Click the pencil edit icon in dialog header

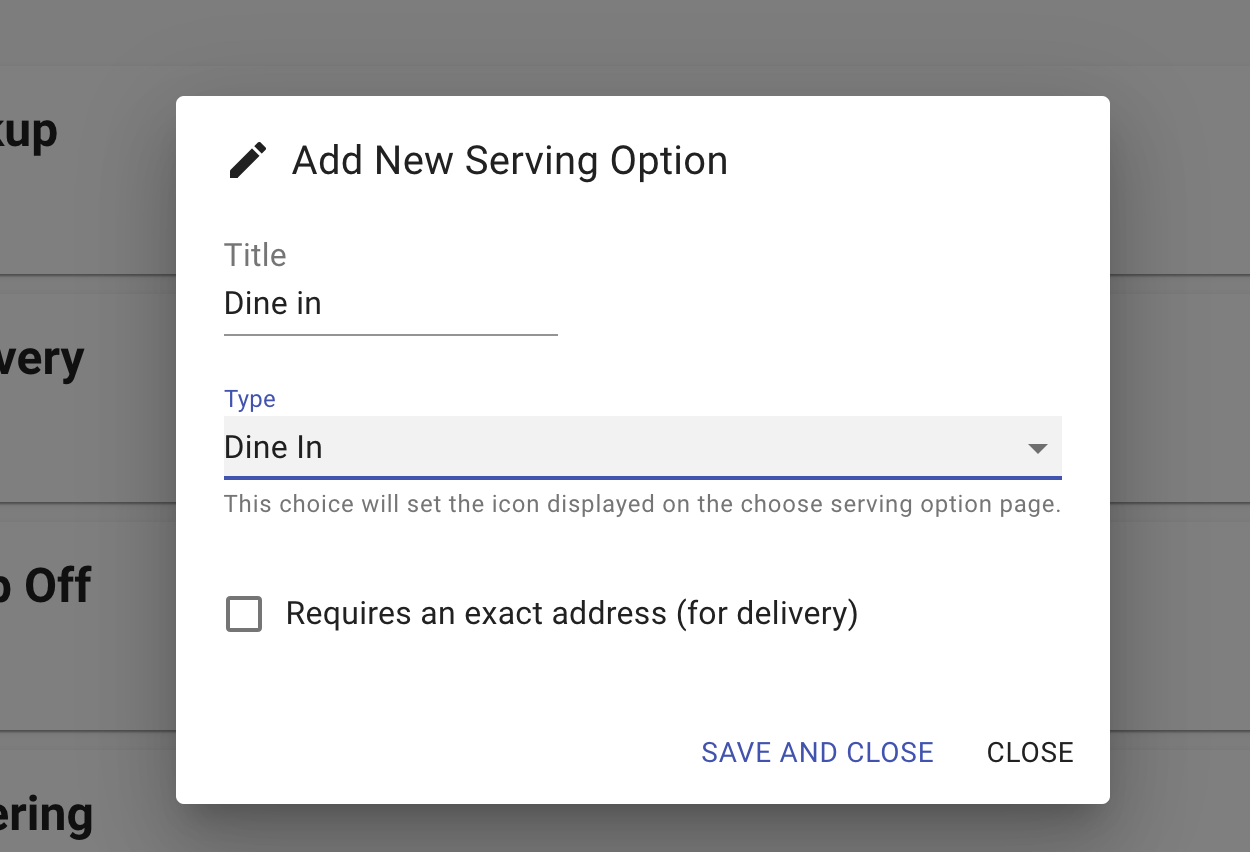[248, 160]
